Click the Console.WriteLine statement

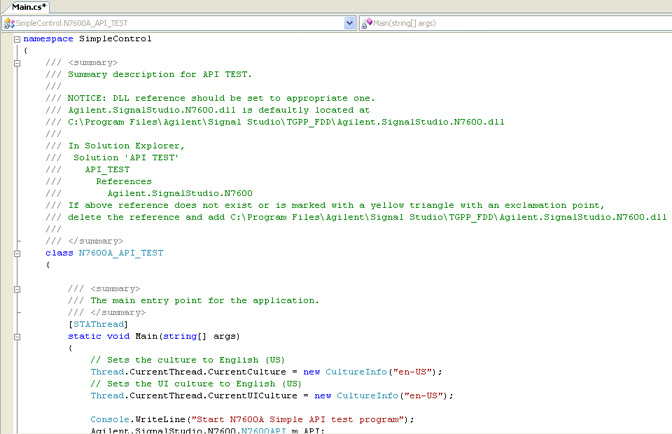pos(252,419)
